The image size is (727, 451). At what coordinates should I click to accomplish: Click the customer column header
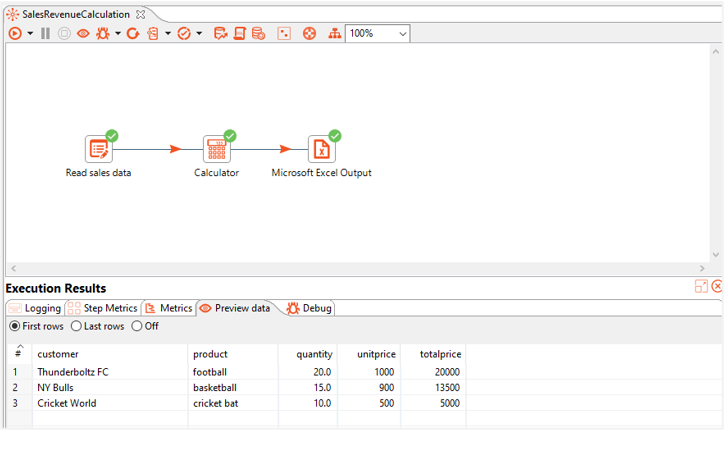coord(58,354)
